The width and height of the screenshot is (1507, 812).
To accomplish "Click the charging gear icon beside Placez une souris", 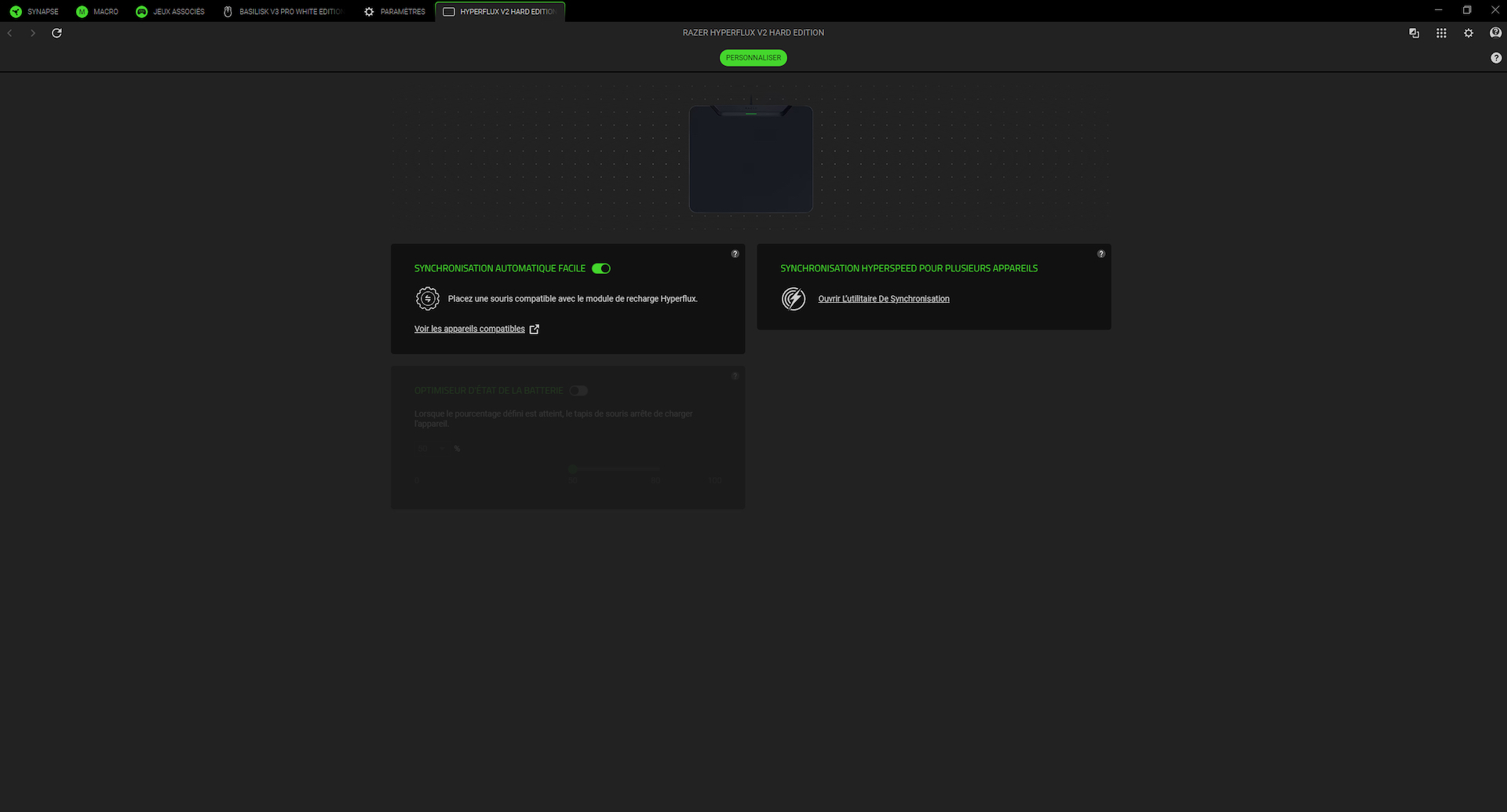I will (428, 299).
